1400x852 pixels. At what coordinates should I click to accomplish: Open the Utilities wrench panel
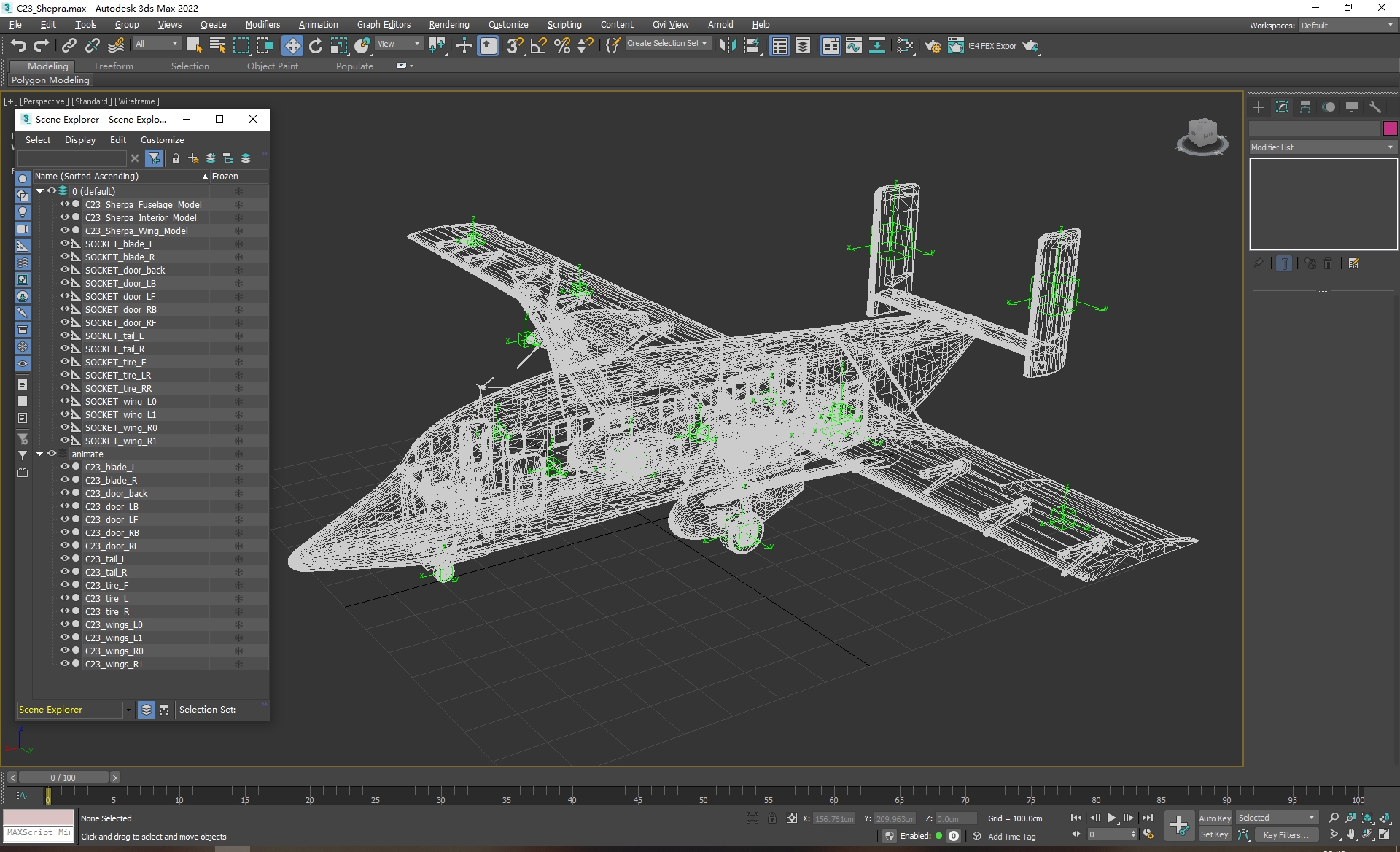point(1375,107)
